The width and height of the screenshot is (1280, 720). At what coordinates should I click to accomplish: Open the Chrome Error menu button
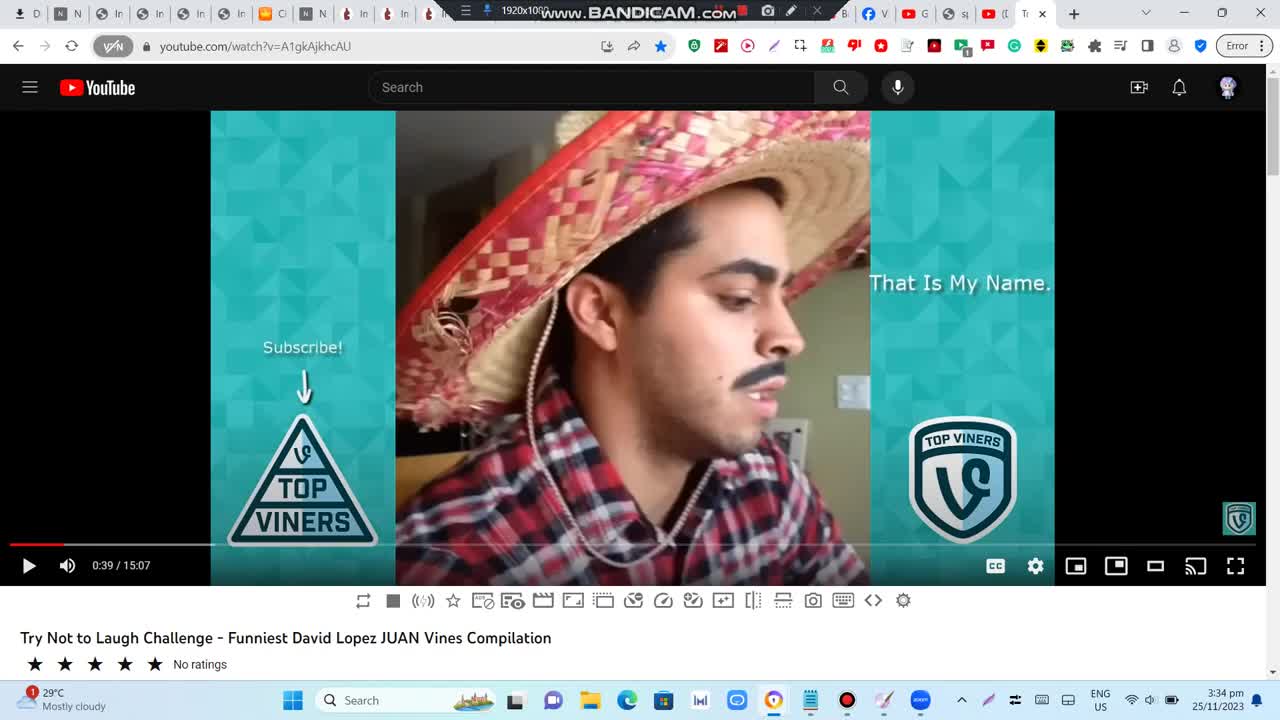(1244, 46)
